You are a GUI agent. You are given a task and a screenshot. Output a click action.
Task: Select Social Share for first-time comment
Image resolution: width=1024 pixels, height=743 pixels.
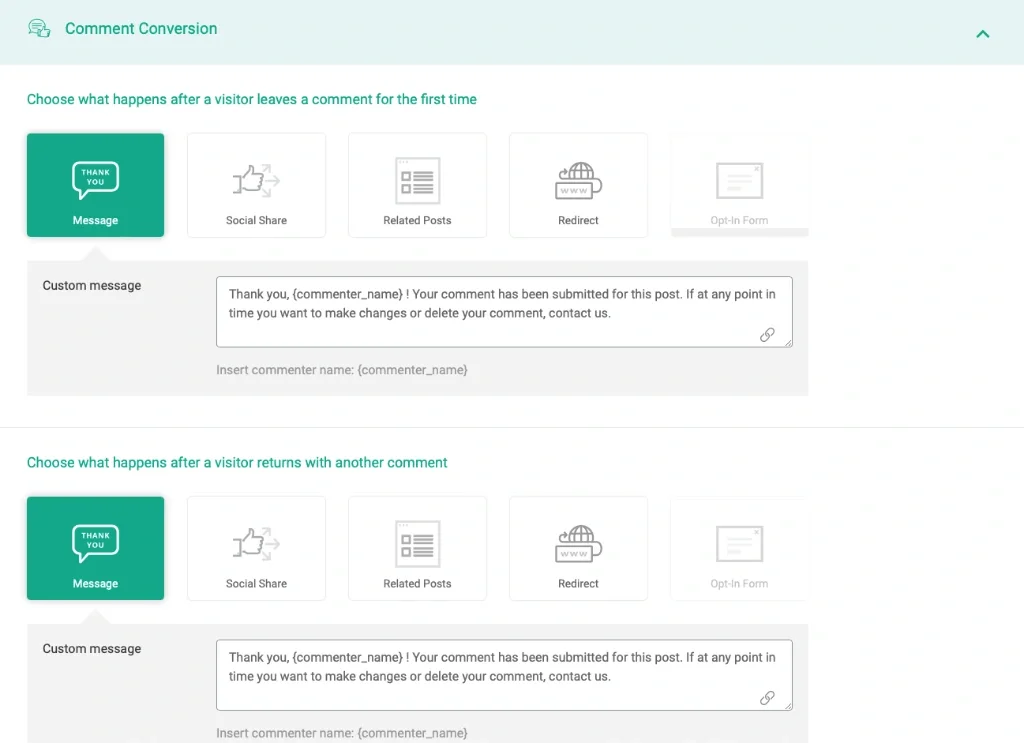point(256,185)
